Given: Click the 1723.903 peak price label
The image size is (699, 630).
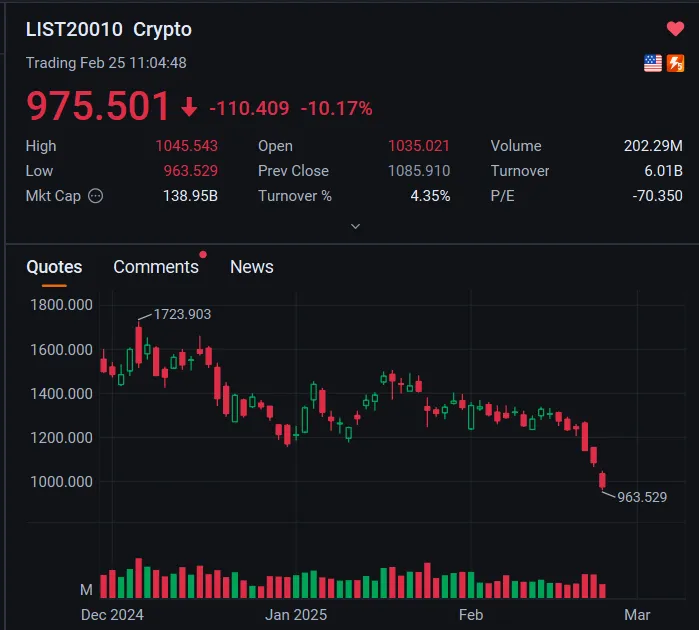Looking at the screenshot, I should click(x=182, y=314).
